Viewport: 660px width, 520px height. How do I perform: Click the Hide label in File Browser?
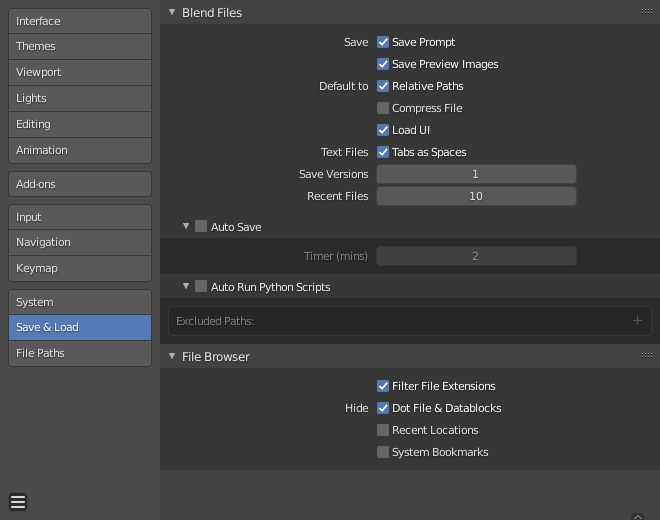pos(357,408)
